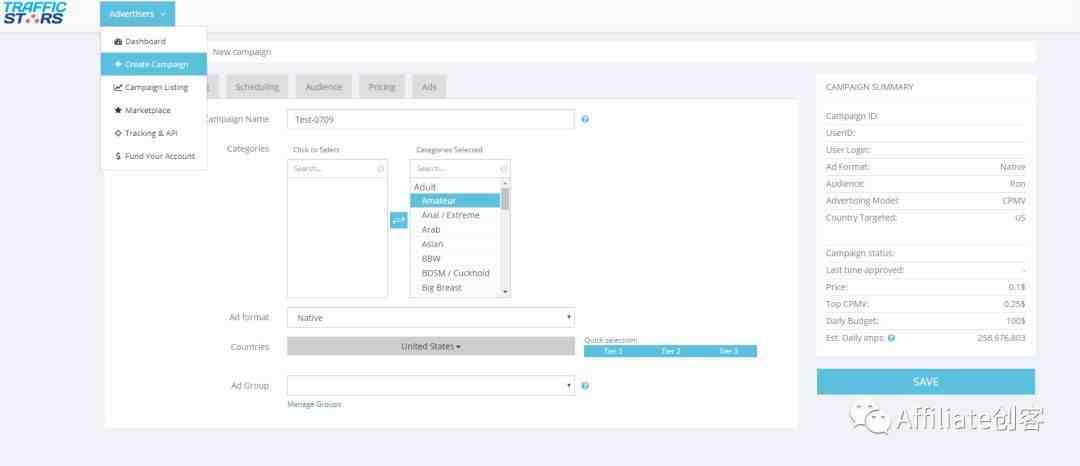The image size is (1080, 466).
Task: Click the TrafficStars logo
Action: [x=35, y=12]
